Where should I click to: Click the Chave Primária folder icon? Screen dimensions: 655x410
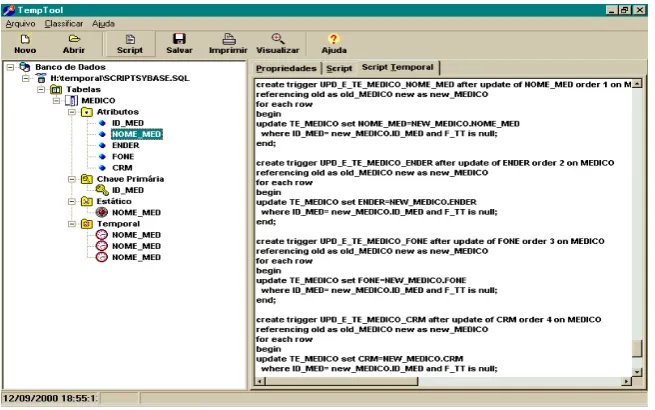click(x=86, y=179)
